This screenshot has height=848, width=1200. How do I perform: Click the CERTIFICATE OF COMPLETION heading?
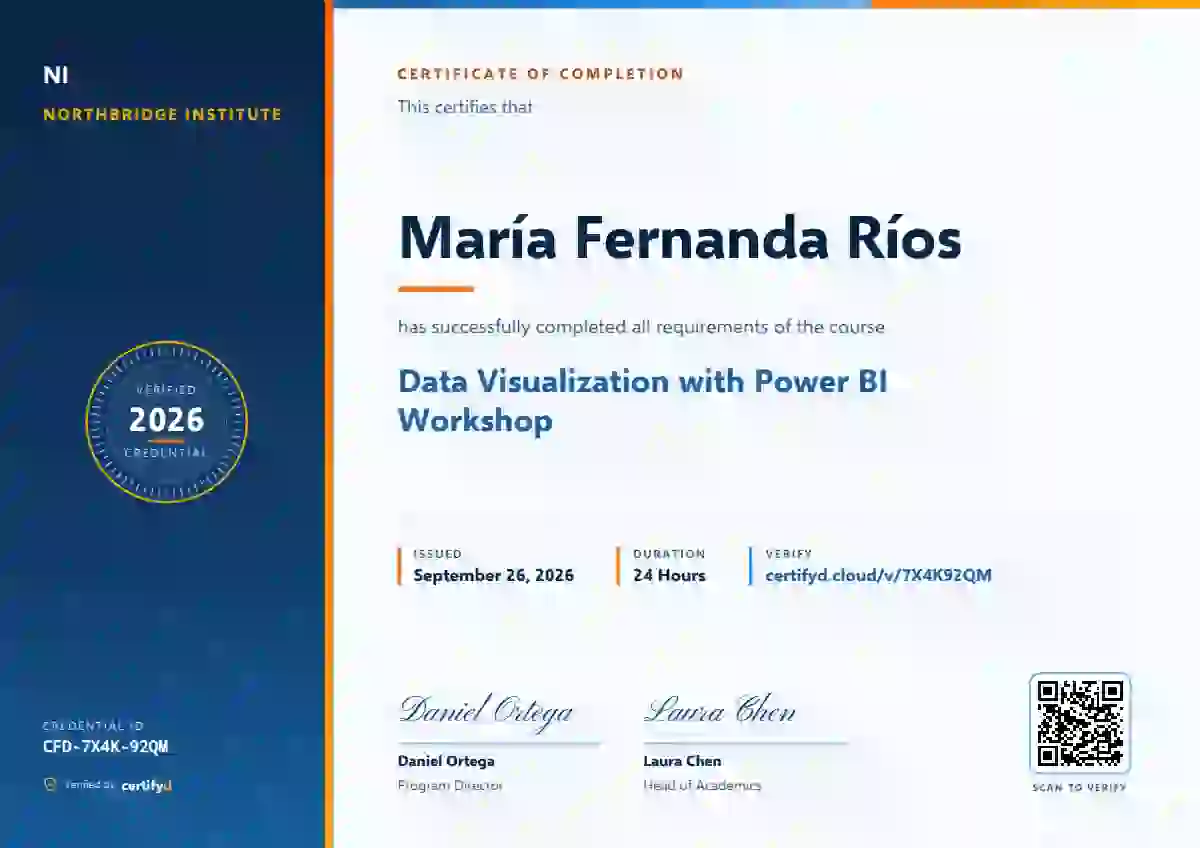[541, 74]
